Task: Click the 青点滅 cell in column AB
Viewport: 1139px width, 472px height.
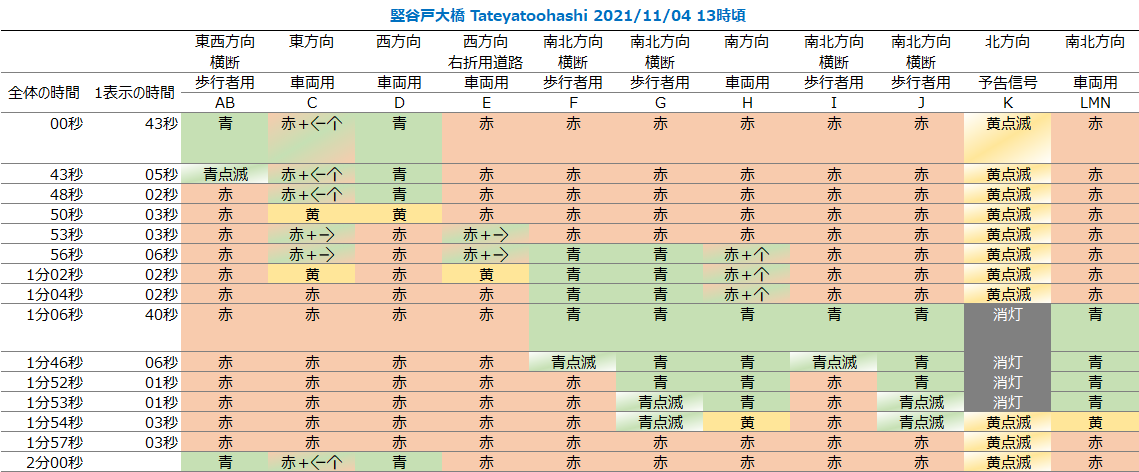Action: (224, 174)
